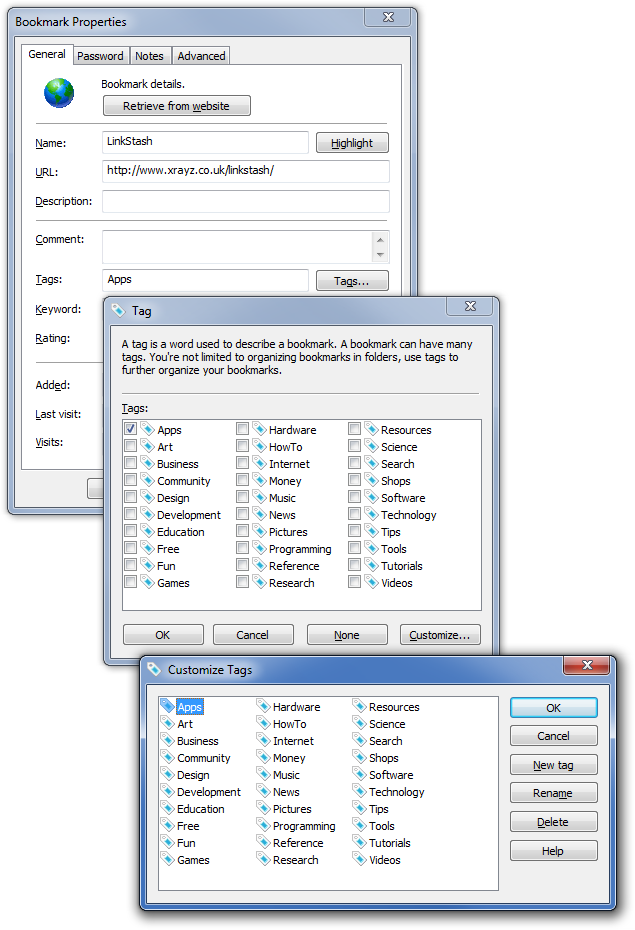Click the New tag button
The width and height of the screenshot is (635, 930).
click(x=553, y=765)
